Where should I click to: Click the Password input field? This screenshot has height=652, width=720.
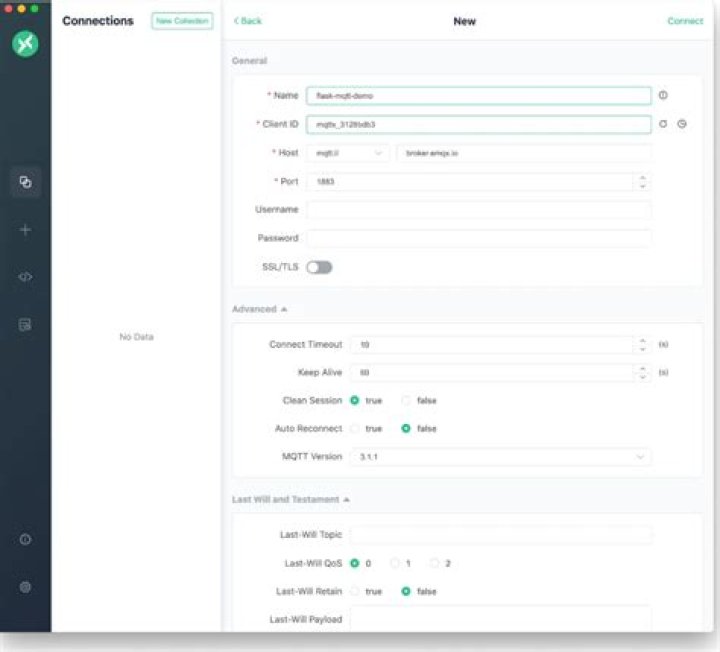478,238
